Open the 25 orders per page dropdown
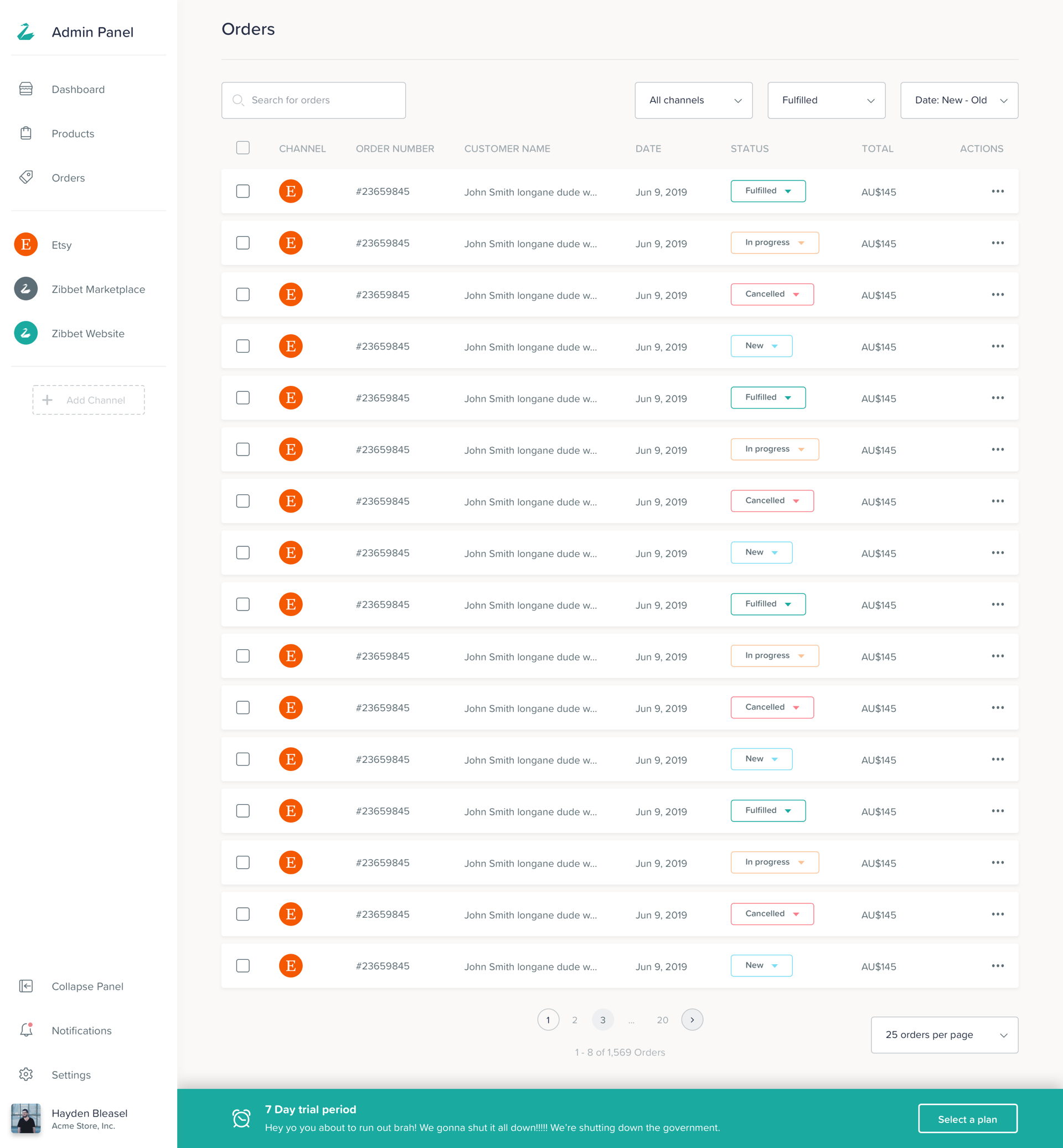 (944, 1035)
